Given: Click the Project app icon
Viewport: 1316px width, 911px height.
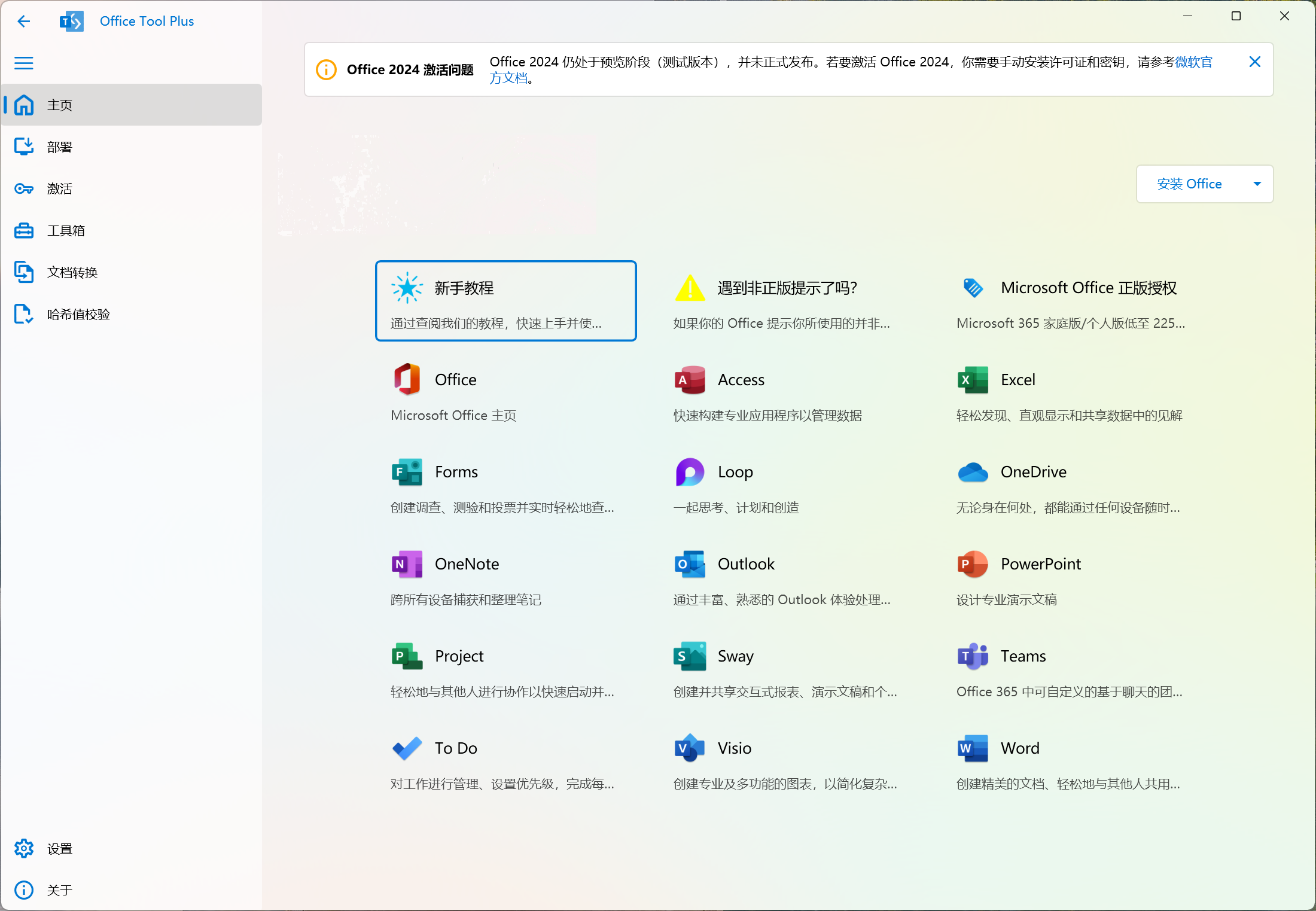Looking at the screenshot, I should (x=407, y=656).
